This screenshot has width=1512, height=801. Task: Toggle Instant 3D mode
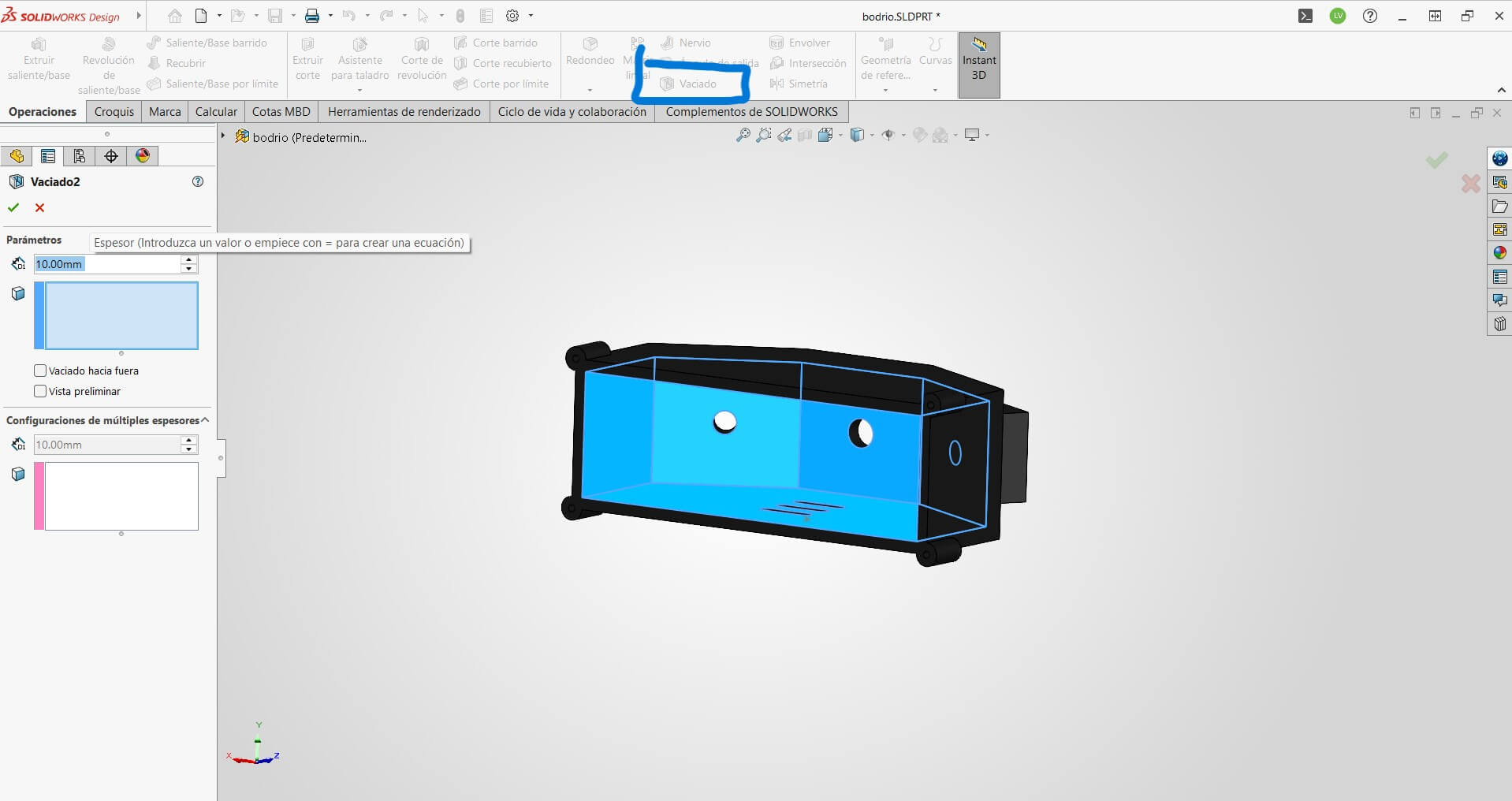[x=979, y=65]
